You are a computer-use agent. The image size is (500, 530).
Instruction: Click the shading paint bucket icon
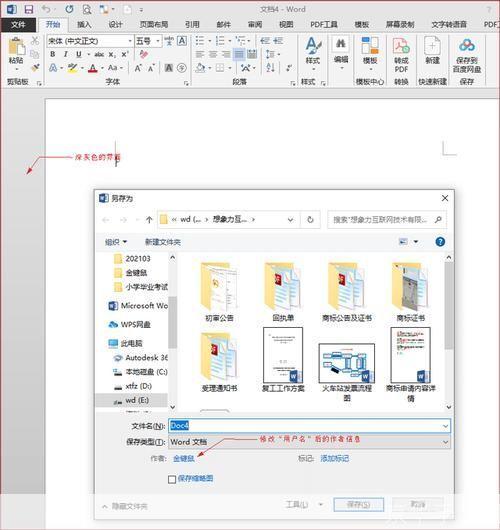coord(200,68)
